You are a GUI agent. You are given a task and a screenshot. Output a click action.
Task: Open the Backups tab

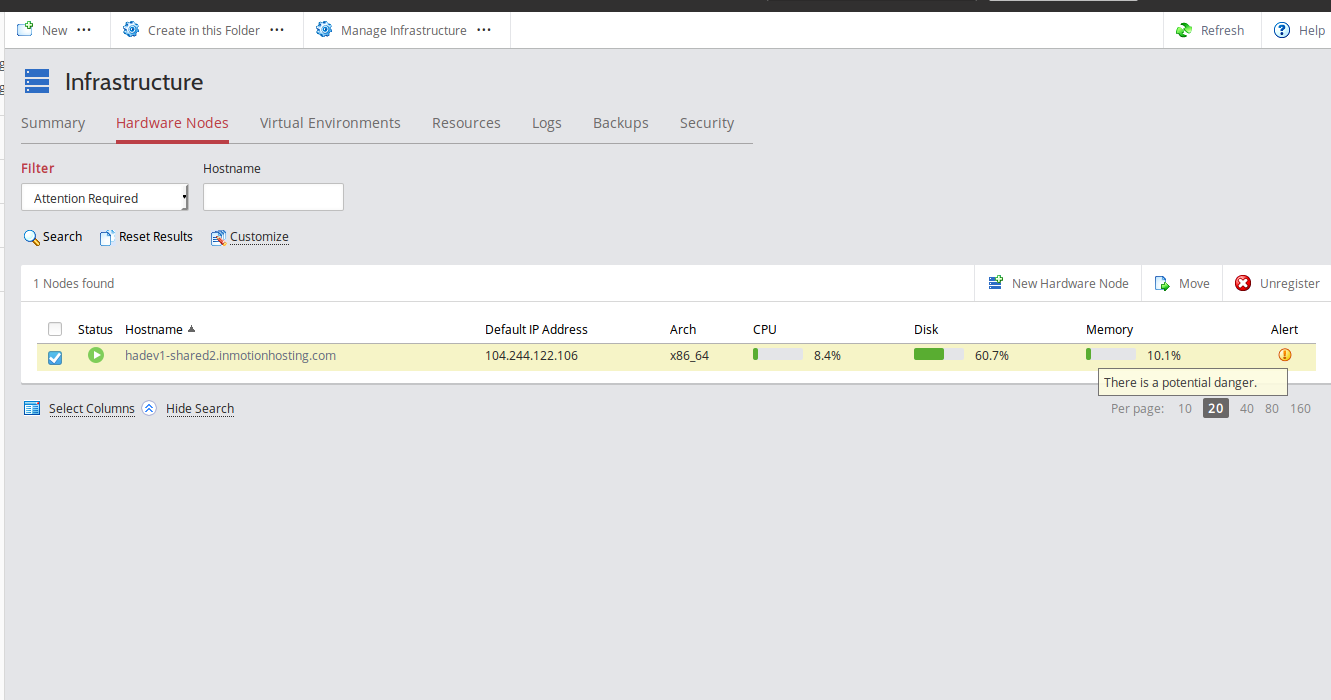pos(620,123)
